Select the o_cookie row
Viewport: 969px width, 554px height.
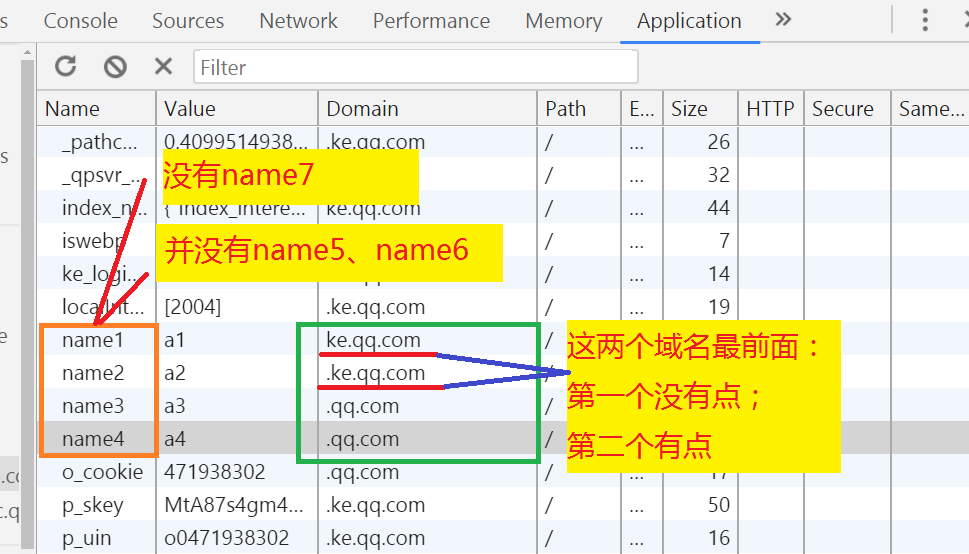tap(102, 472)
